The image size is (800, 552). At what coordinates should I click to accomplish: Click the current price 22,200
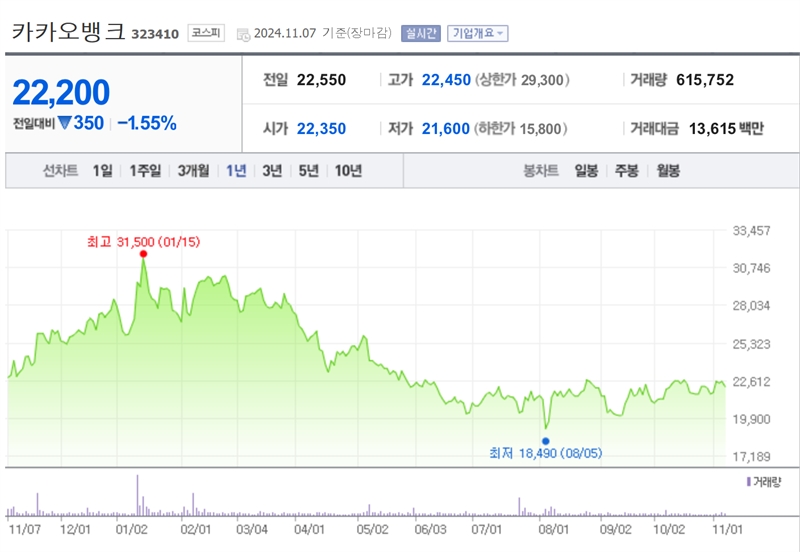[61, 92]
